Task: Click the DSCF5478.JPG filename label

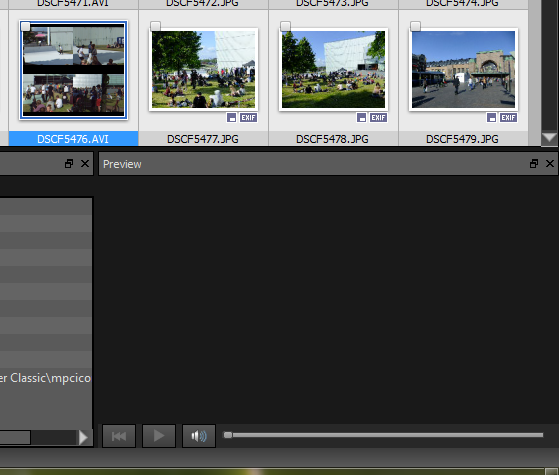Action: [x=333, y=139]
